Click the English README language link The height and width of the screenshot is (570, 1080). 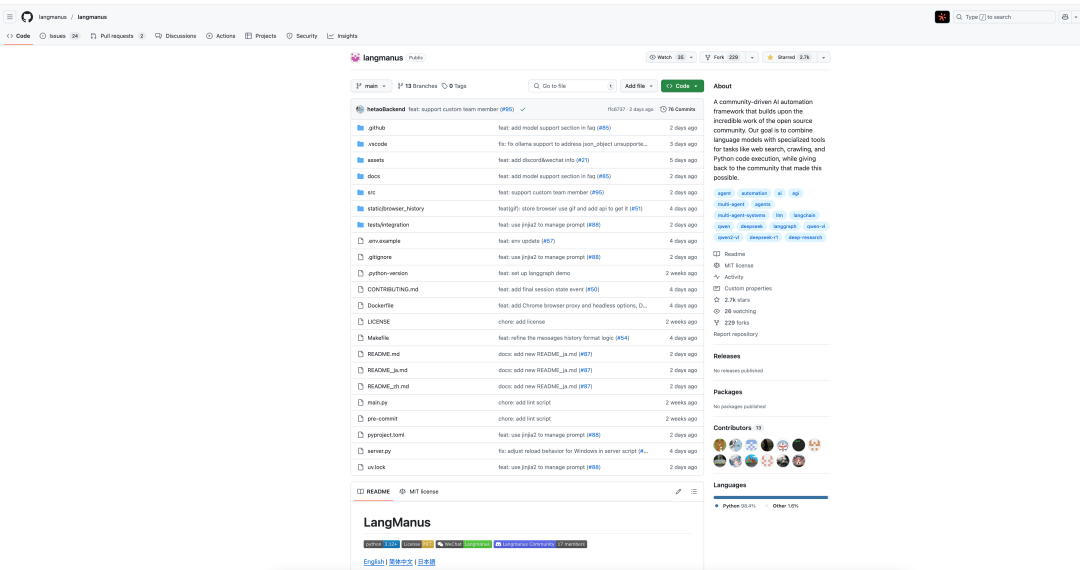tap(374, 562)
